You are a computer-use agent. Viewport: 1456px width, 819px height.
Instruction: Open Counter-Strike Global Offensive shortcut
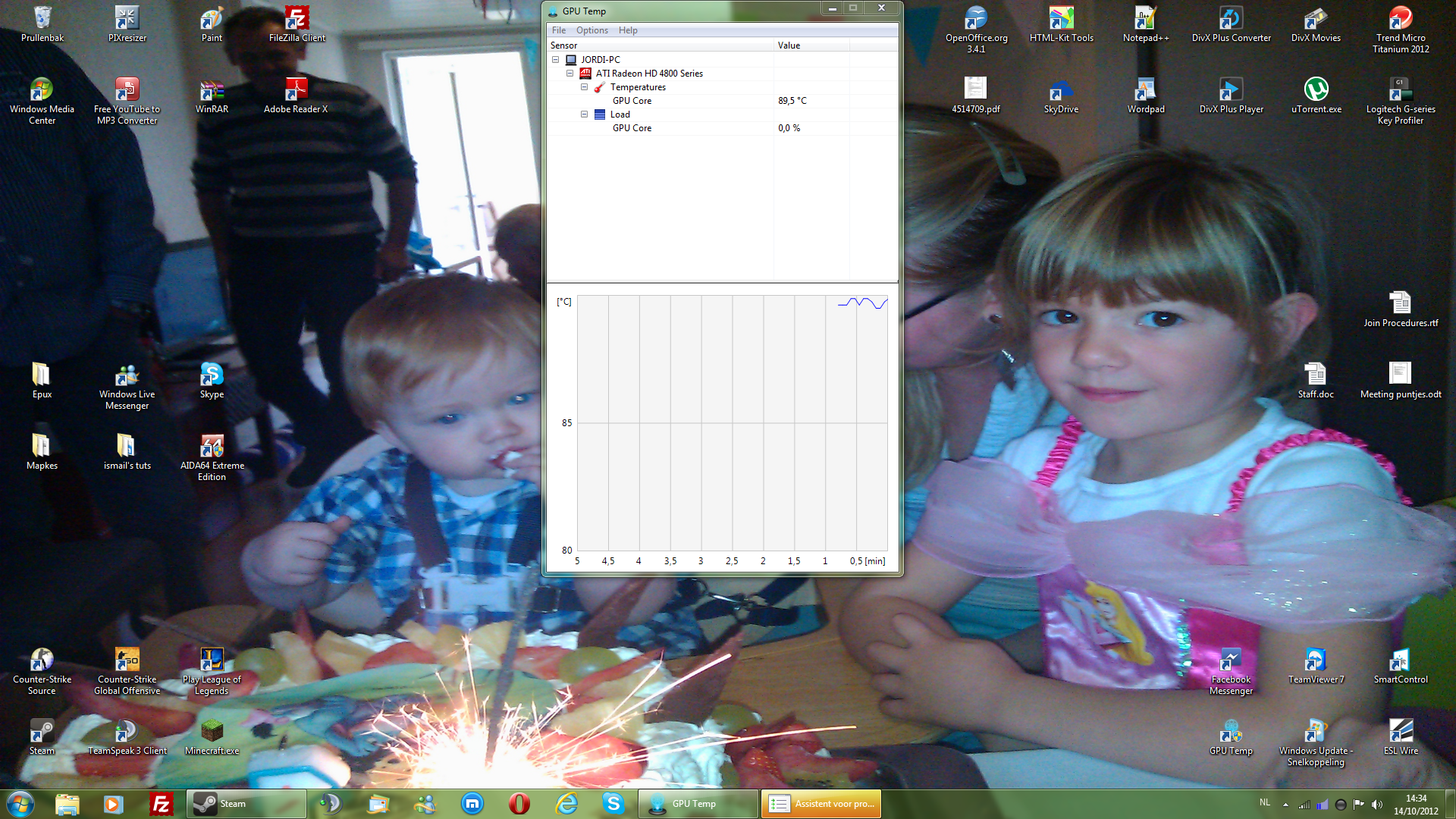pyautogui.click(x=127, y=671)
